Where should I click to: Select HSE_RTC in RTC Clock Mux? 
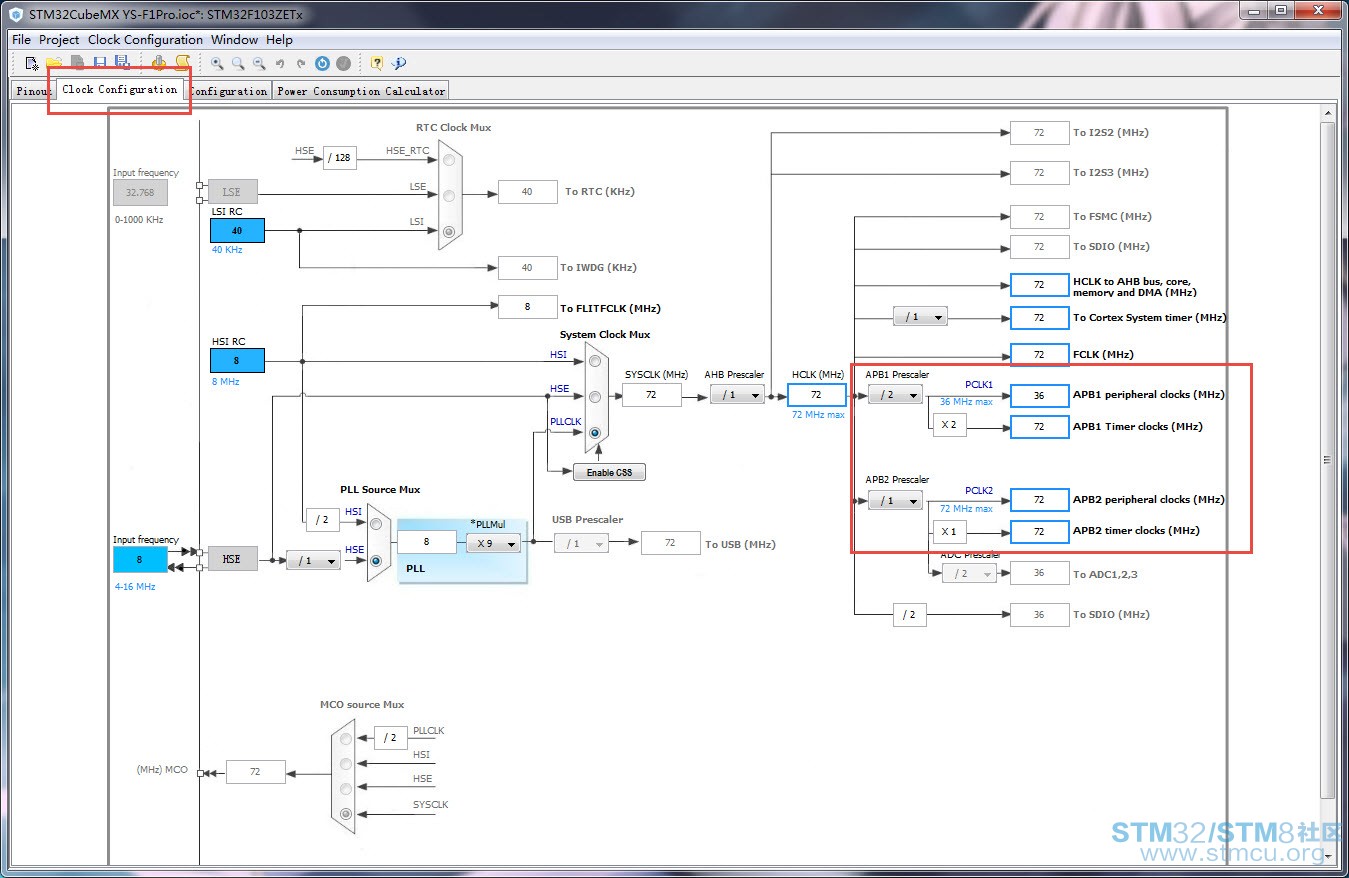(x=449, y=159)
